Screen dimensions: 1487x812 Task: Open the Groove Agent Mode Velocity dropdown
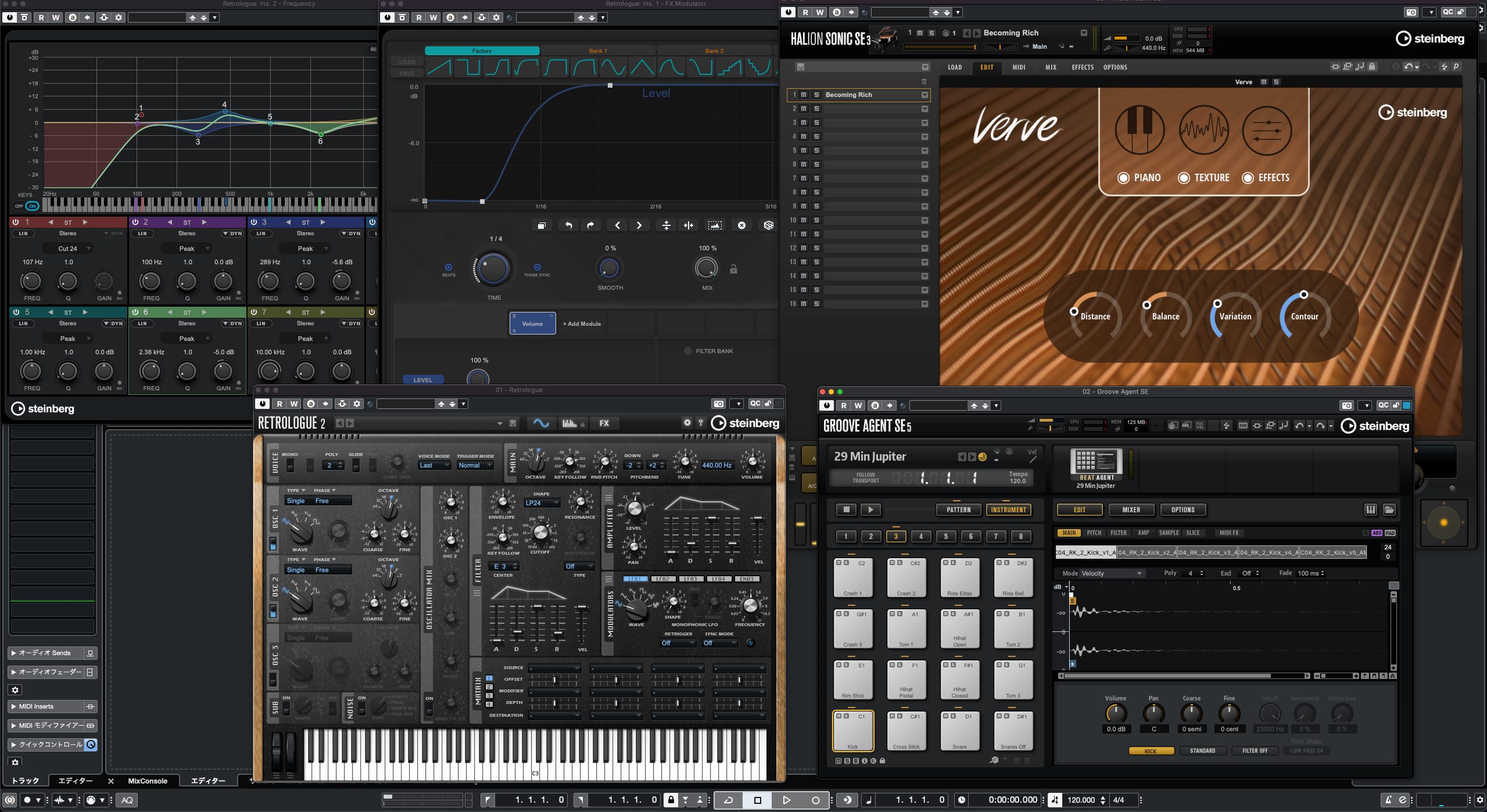tap(1112, 573)
